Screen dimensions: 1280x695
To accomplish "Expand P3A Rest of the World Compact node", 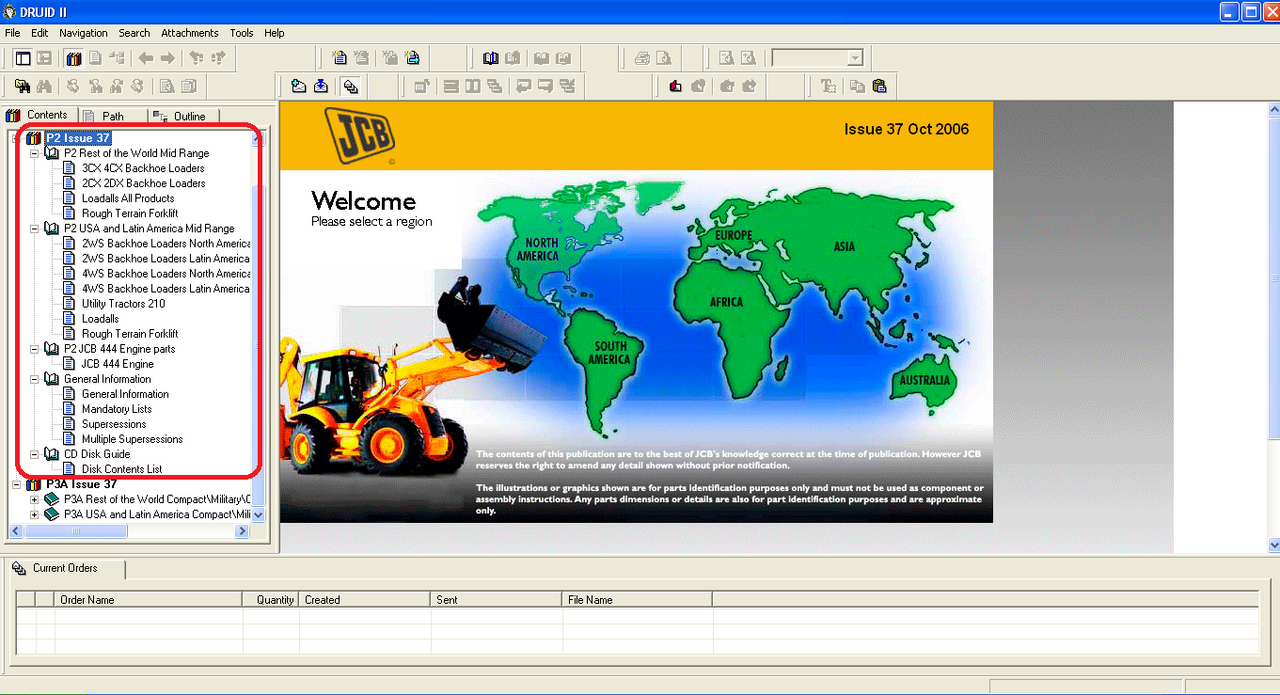I will [x=35, y=499].
